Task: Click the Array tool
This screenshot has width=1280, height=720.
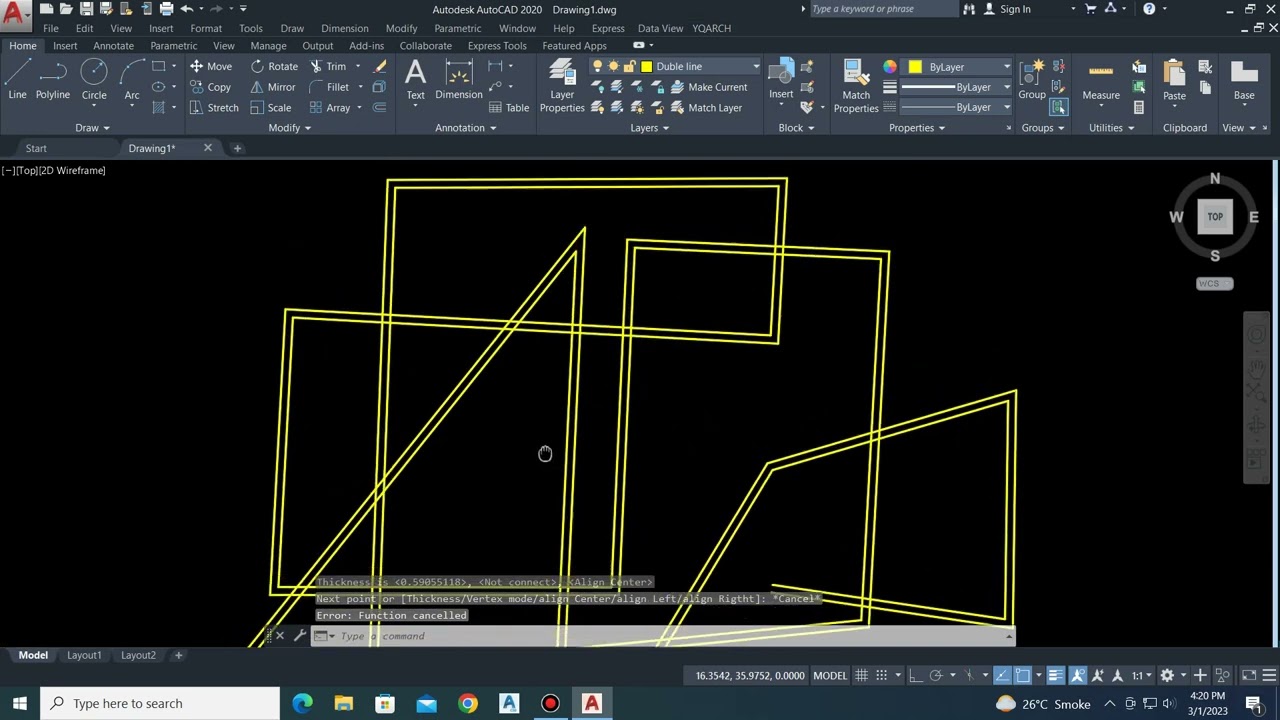Action: pyautogui.click(x=330, y=108)
